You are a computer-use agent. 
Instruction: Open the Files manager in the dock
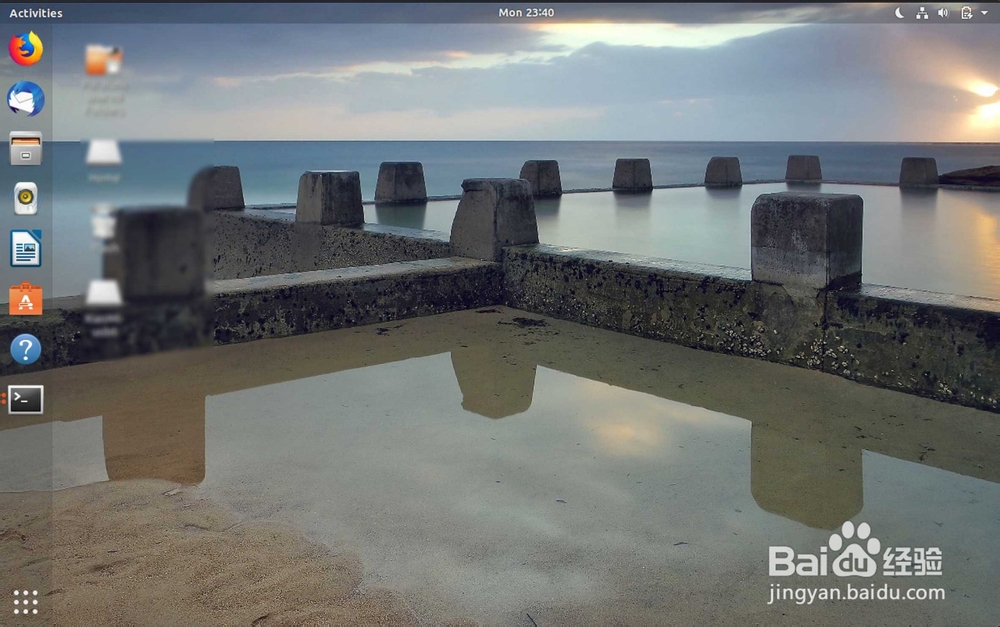click(x=26, y=148)
